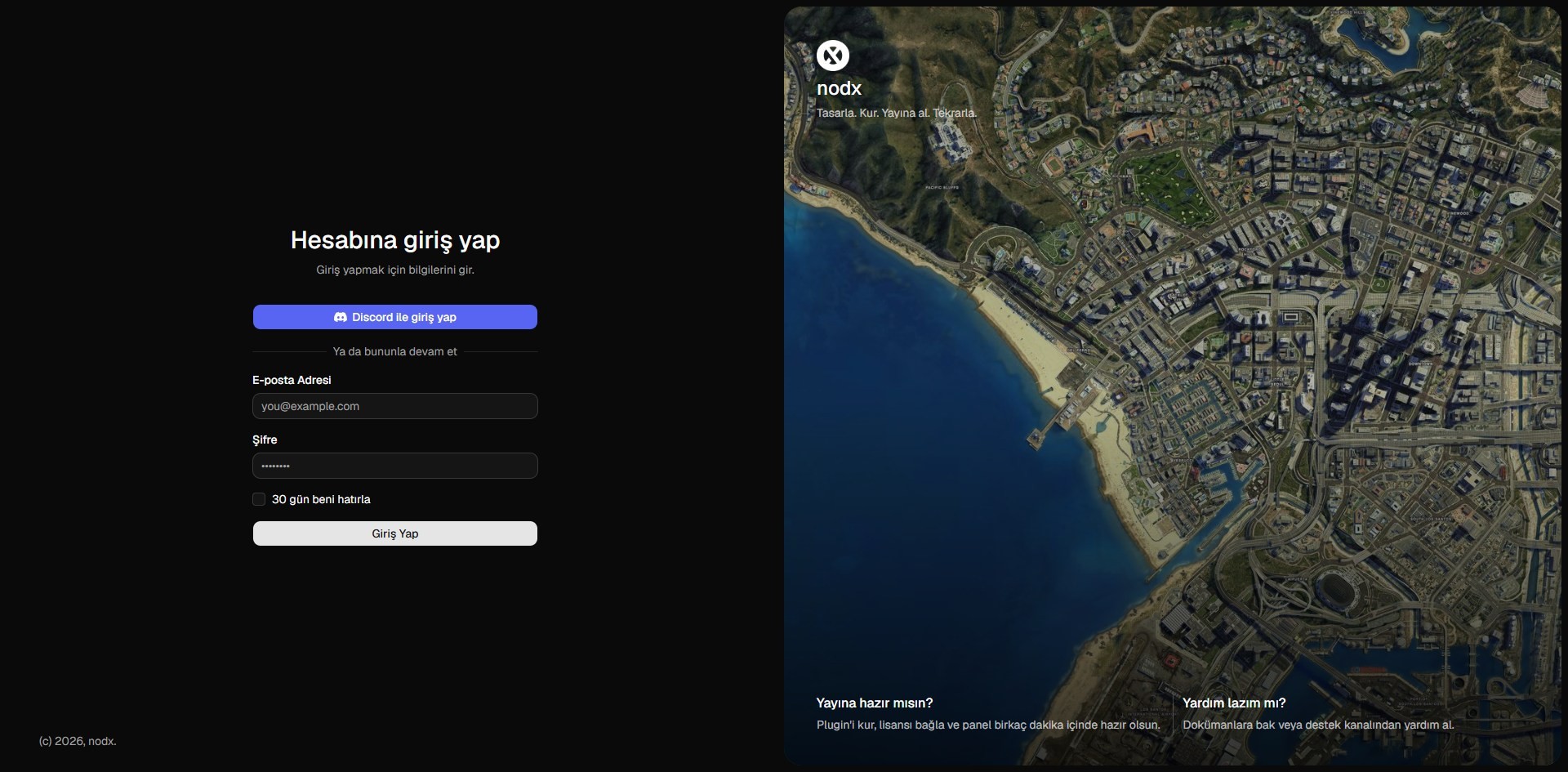Click the nodx logo icon
1568x772 pixels.
pyautogui.click(x=833, y=56)
